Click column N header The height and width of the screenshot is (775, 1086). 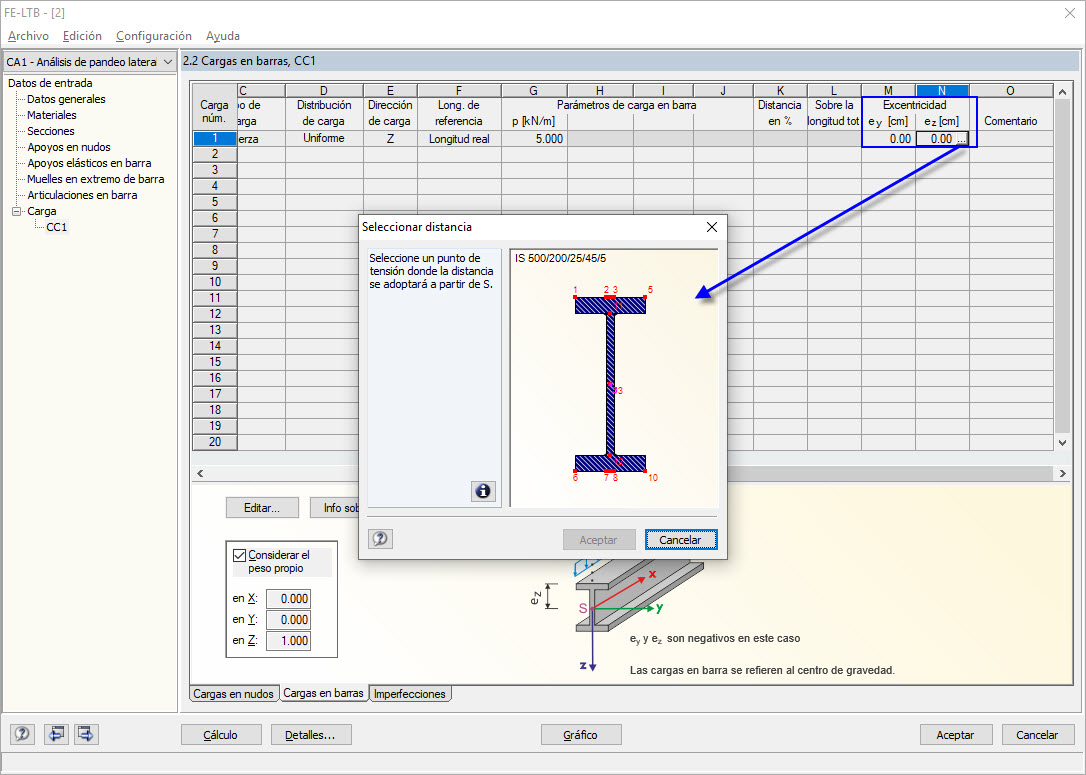(942, 91)
